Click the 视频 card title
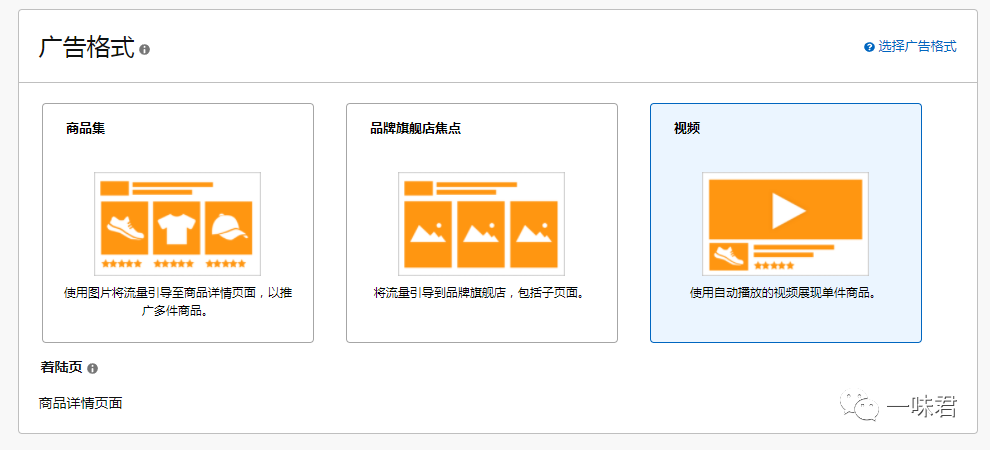The height and width of the screenshot is (450, 990). tap(687, 129)
